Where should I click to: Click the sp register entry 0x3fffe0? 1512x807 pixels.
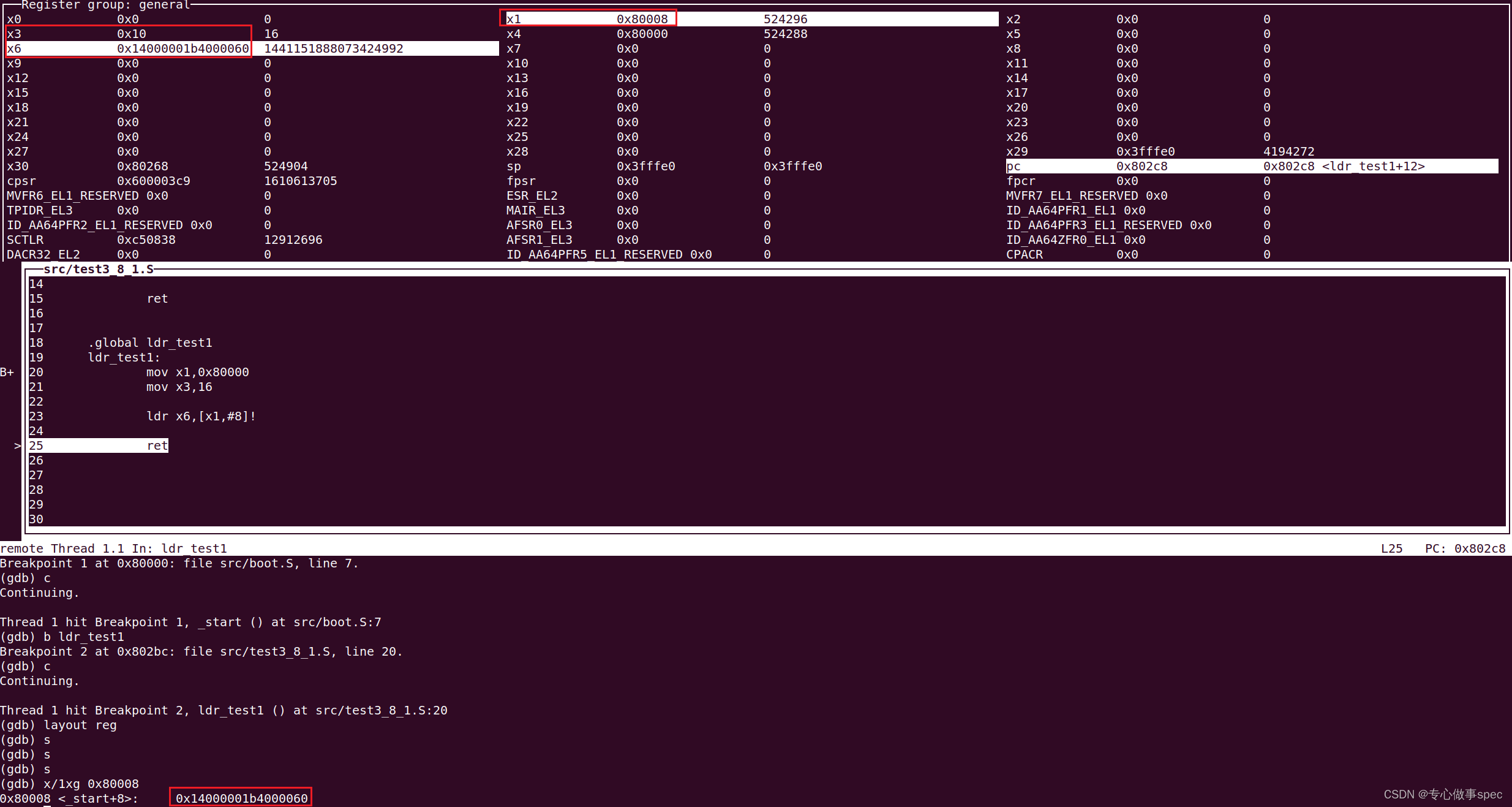click(646, 166)
